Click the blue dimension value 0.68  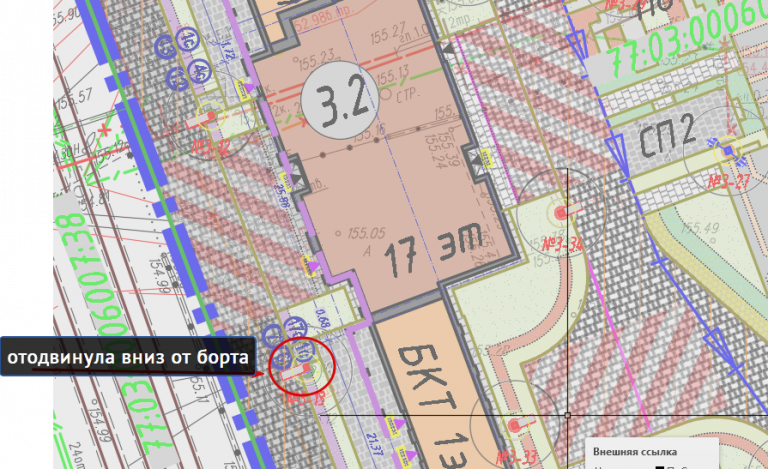pyautogui.click(x=323, y=318)
